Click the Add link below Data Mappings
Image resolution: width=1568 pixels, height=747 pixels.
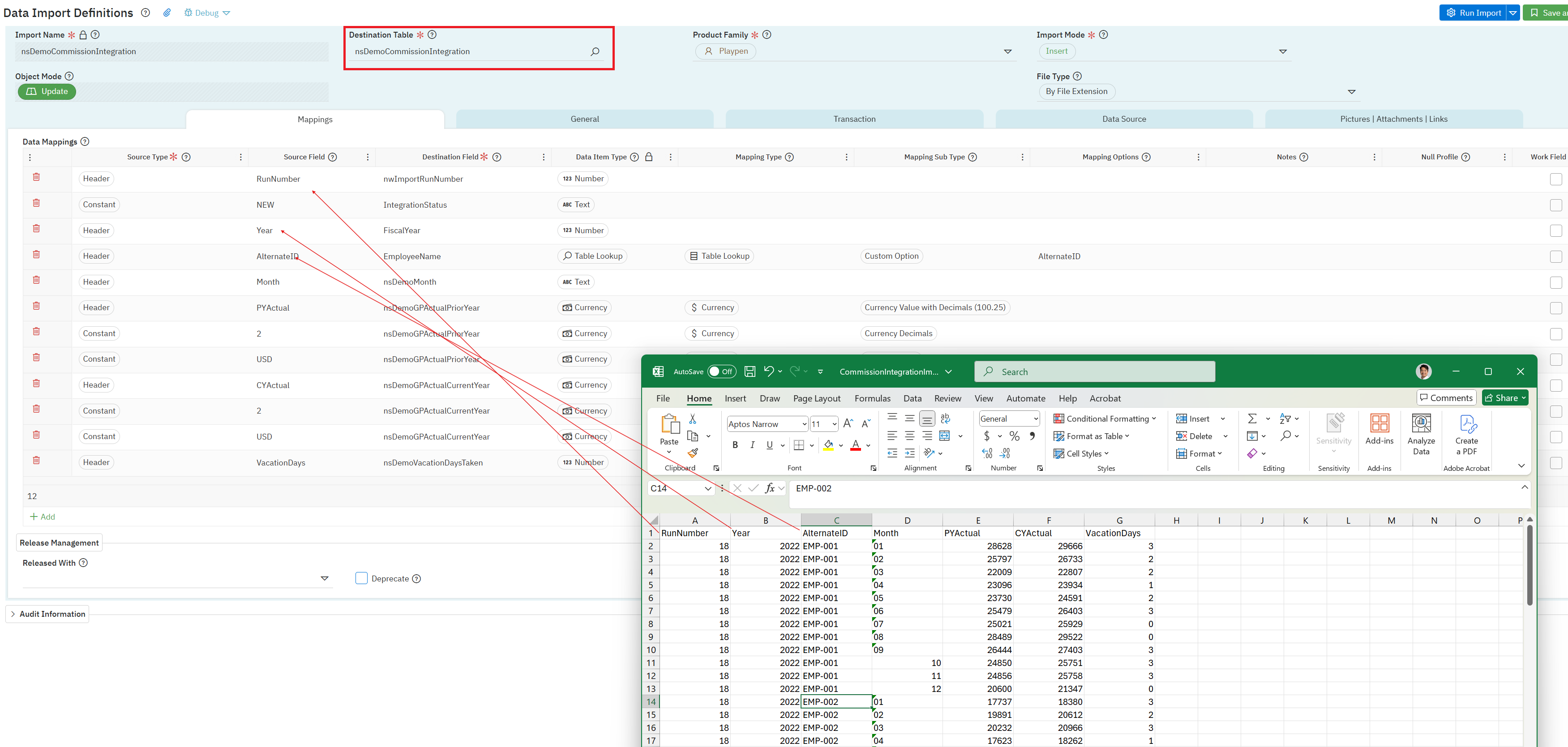43,516
